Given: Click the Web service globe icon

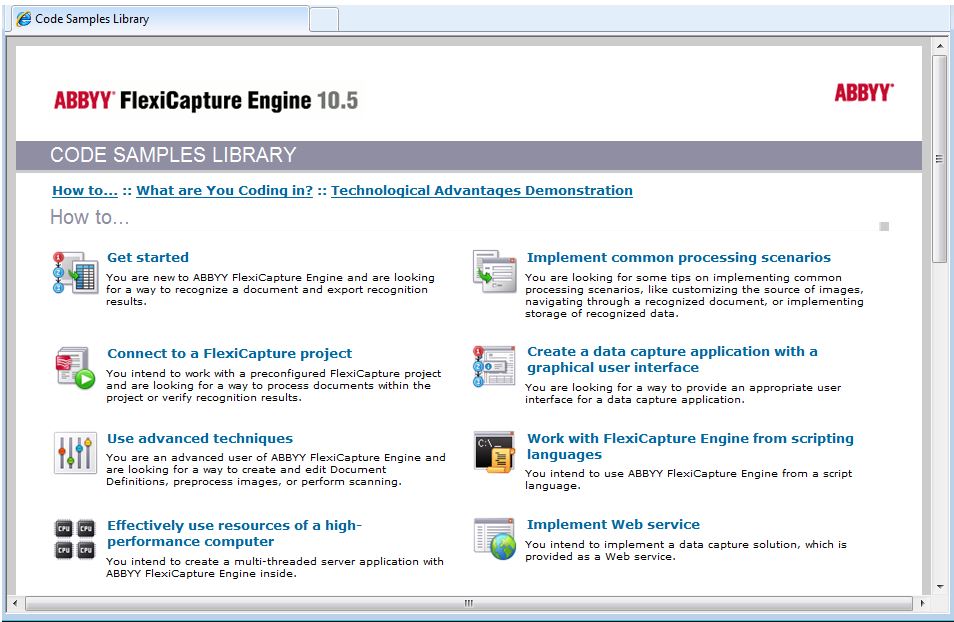Looking at the screenshot, I should click(495, 539).
